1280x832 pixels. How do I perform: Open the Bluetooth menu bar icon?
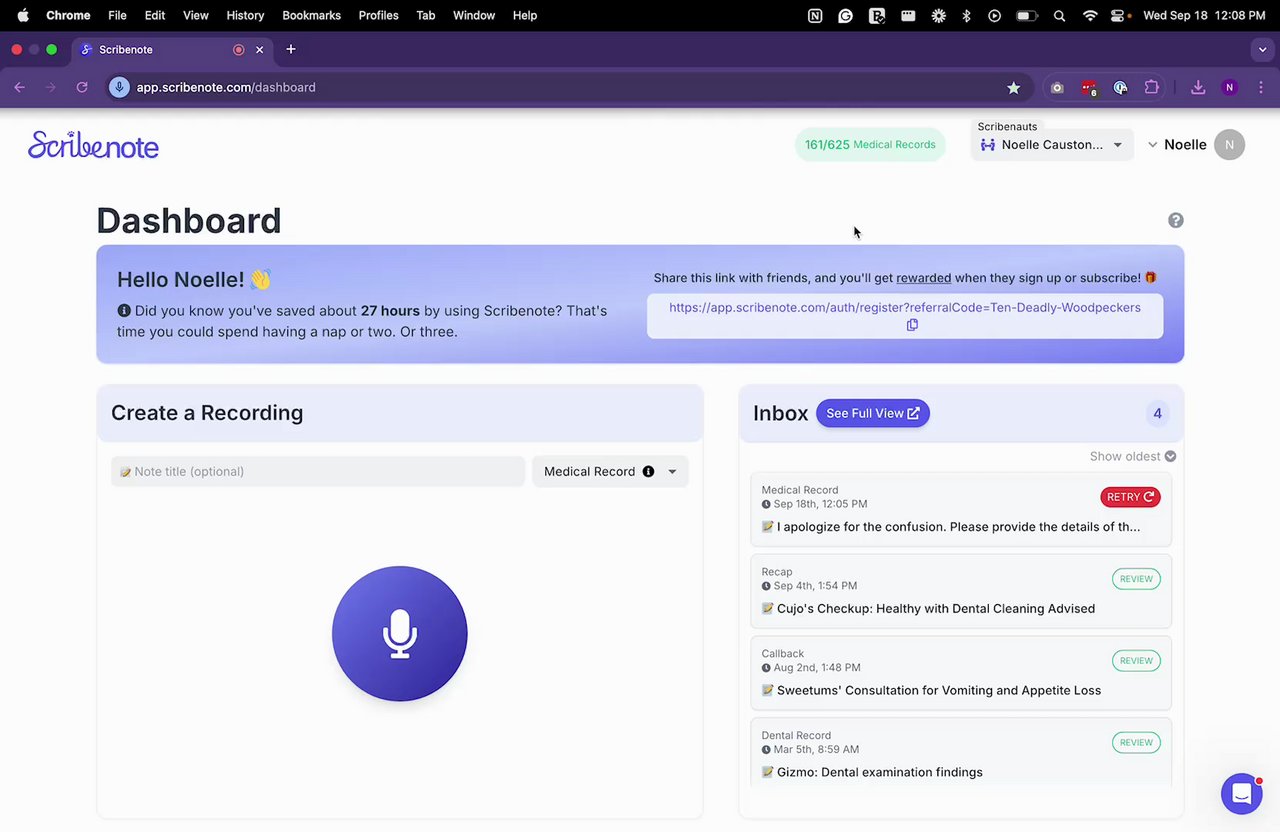click(x=966, y=16)
